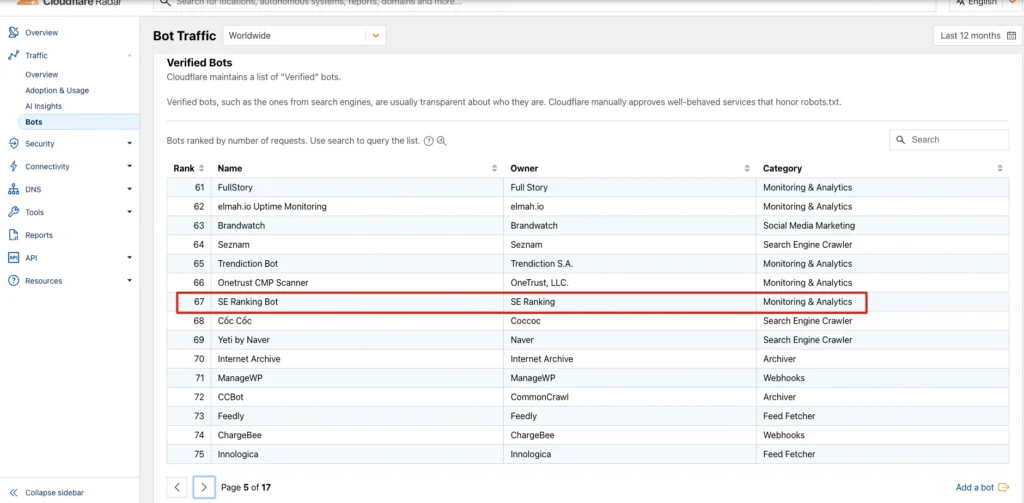Click the Add a bot export icon

(x=1004, y=487)
